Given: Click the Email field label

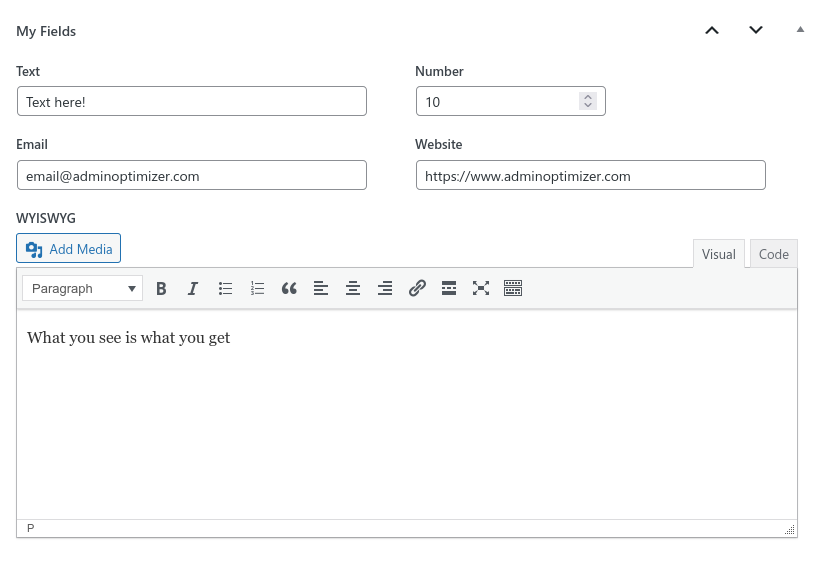Looking at the screenshot, I should tap(32, 145).
